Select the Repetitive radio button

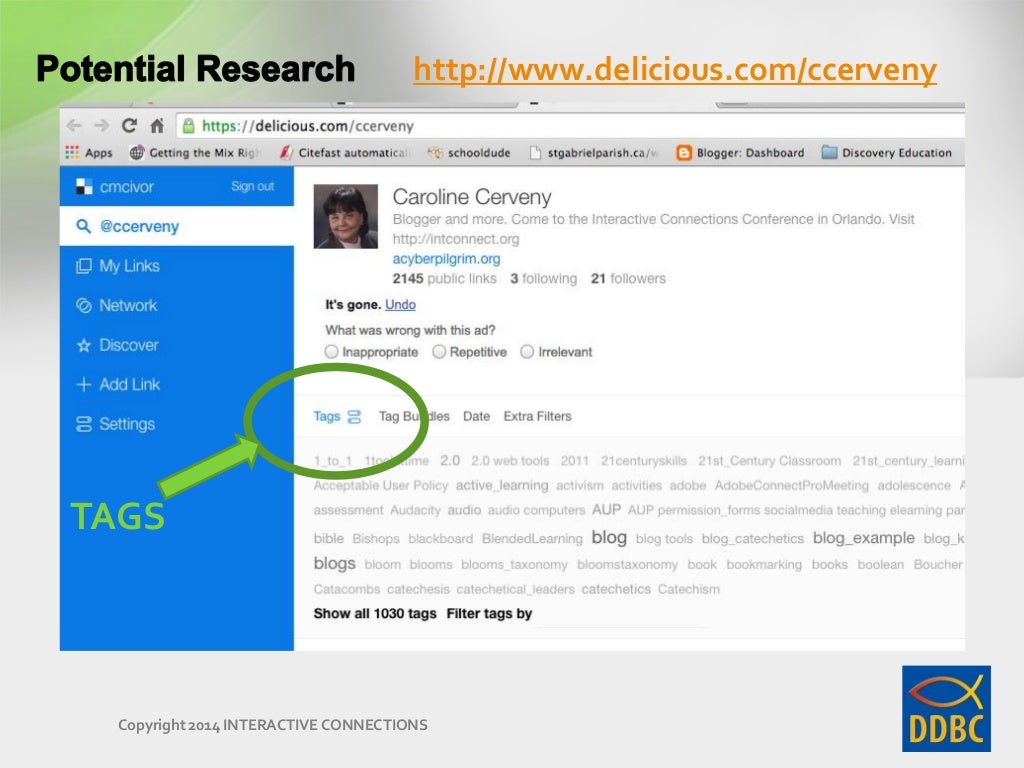[x=439, y=352]
